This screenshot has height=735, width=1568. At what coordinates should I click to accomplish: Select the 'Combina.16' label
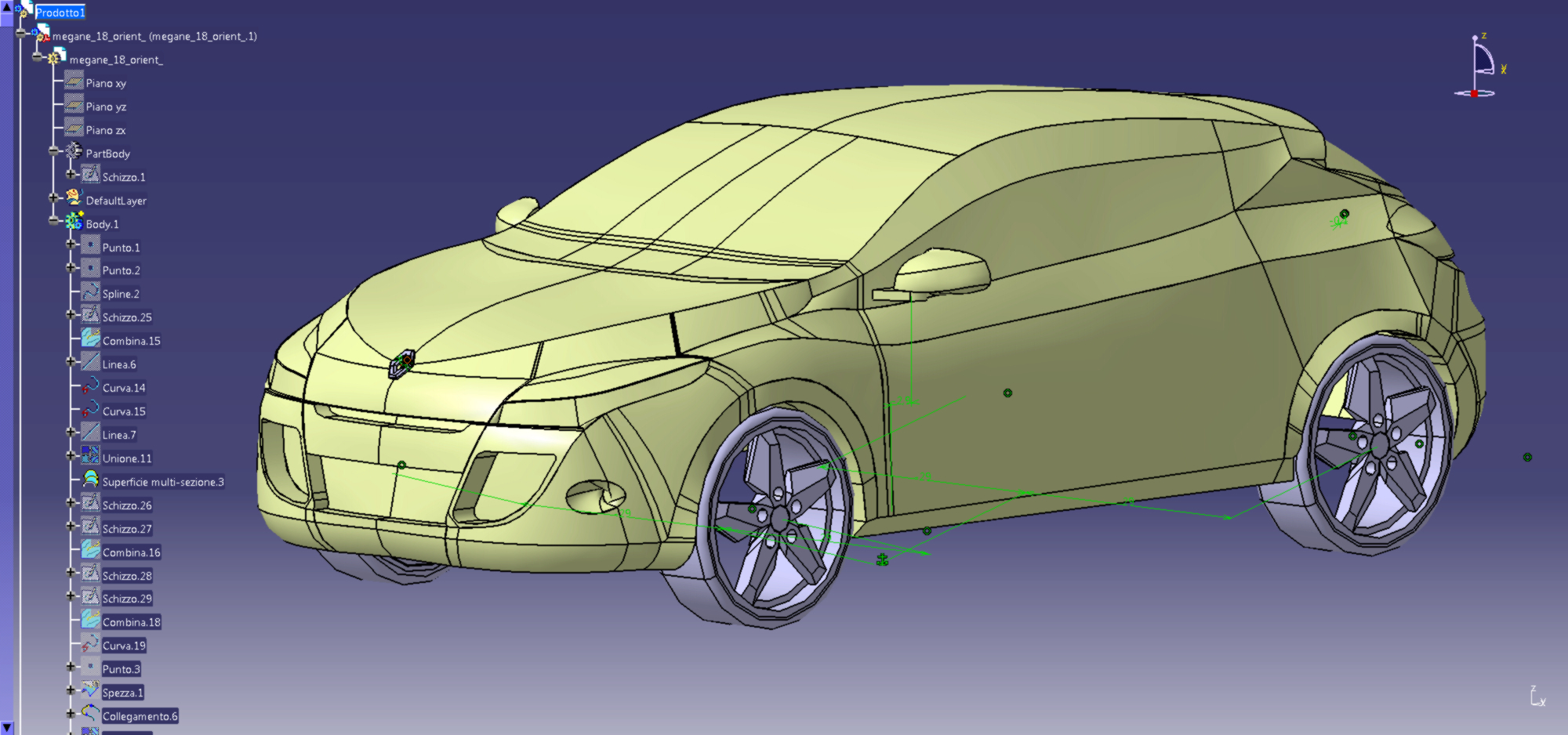(x=132, y=552)
